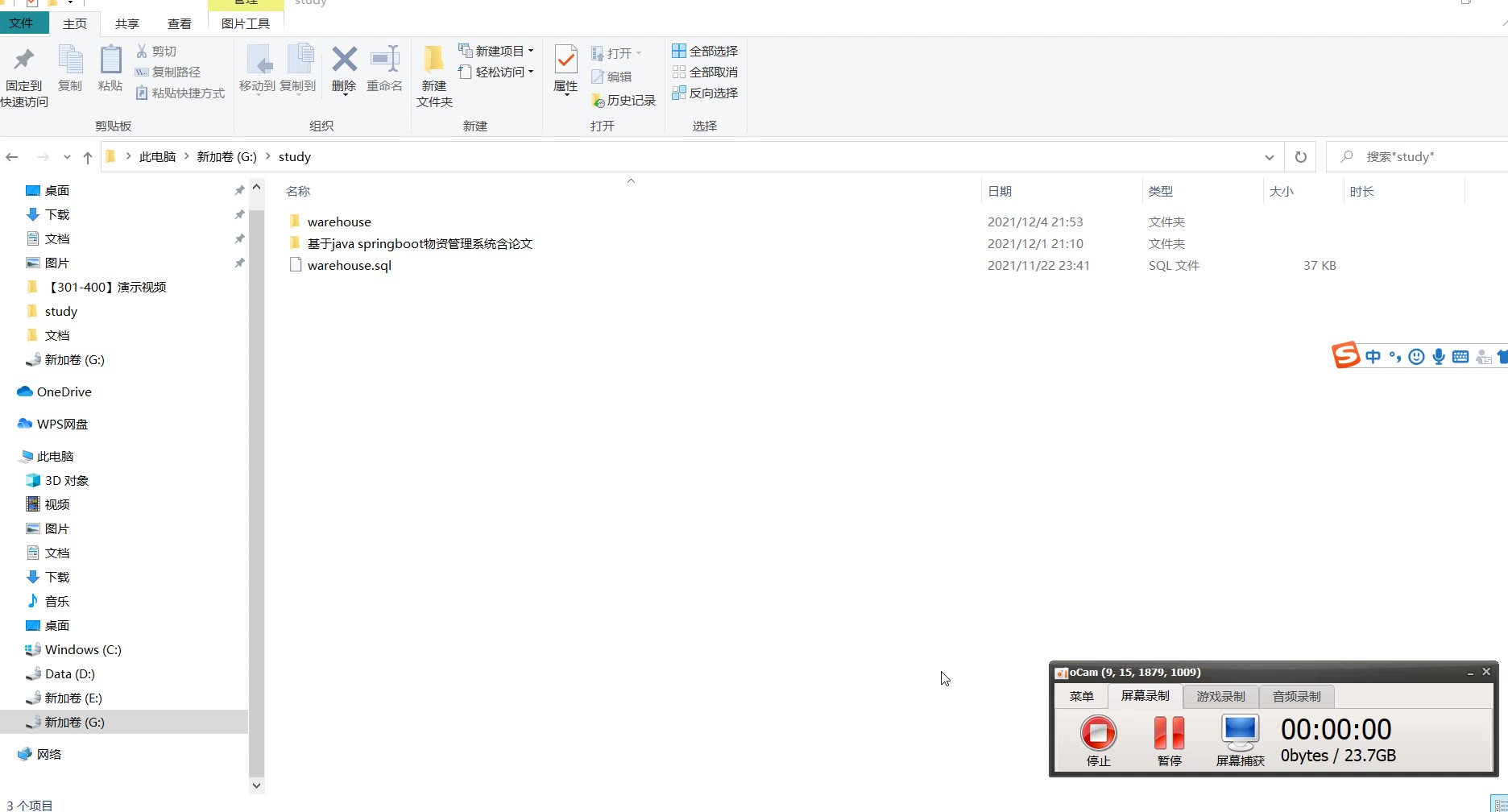Switch oCam to 游戏录制 tab
Image resolution: width=1508 pixels, height=812 pixels.
tap(1220, 696)
